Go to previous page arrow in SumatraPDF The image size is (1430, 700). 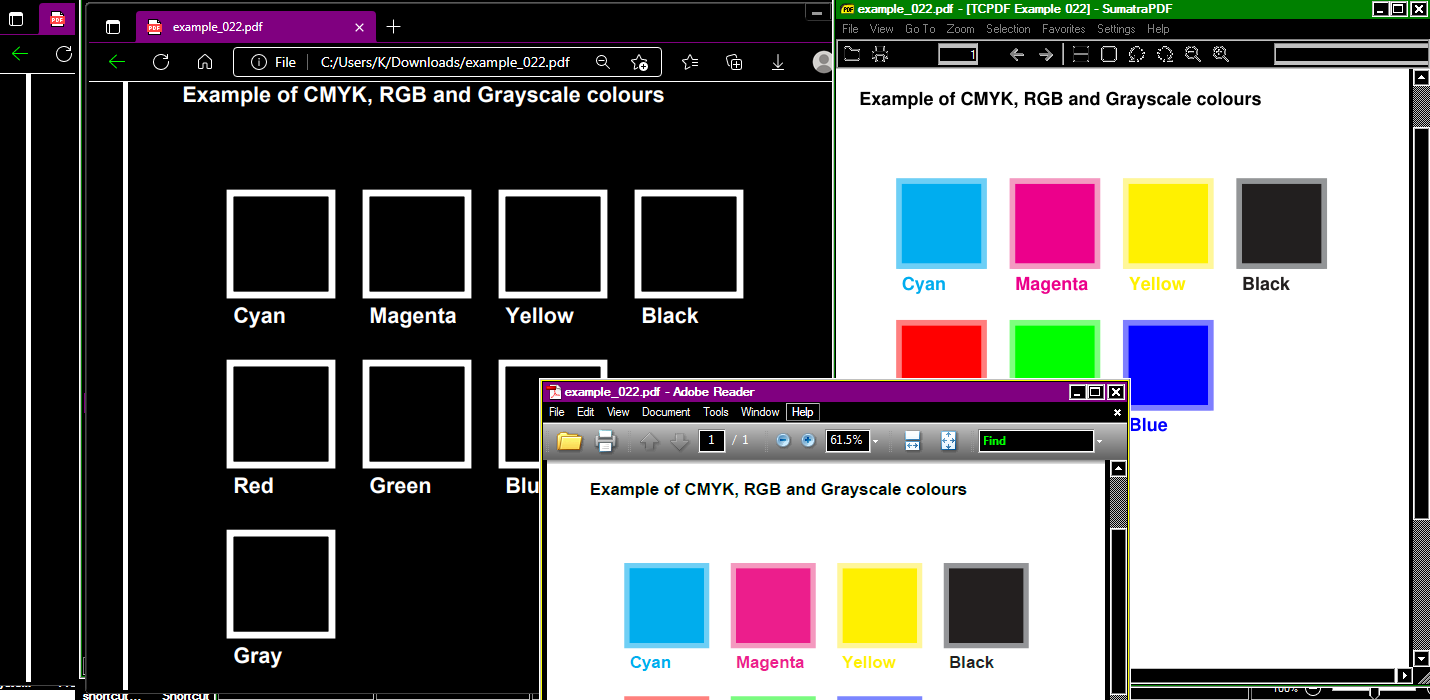coord(1017,54)
